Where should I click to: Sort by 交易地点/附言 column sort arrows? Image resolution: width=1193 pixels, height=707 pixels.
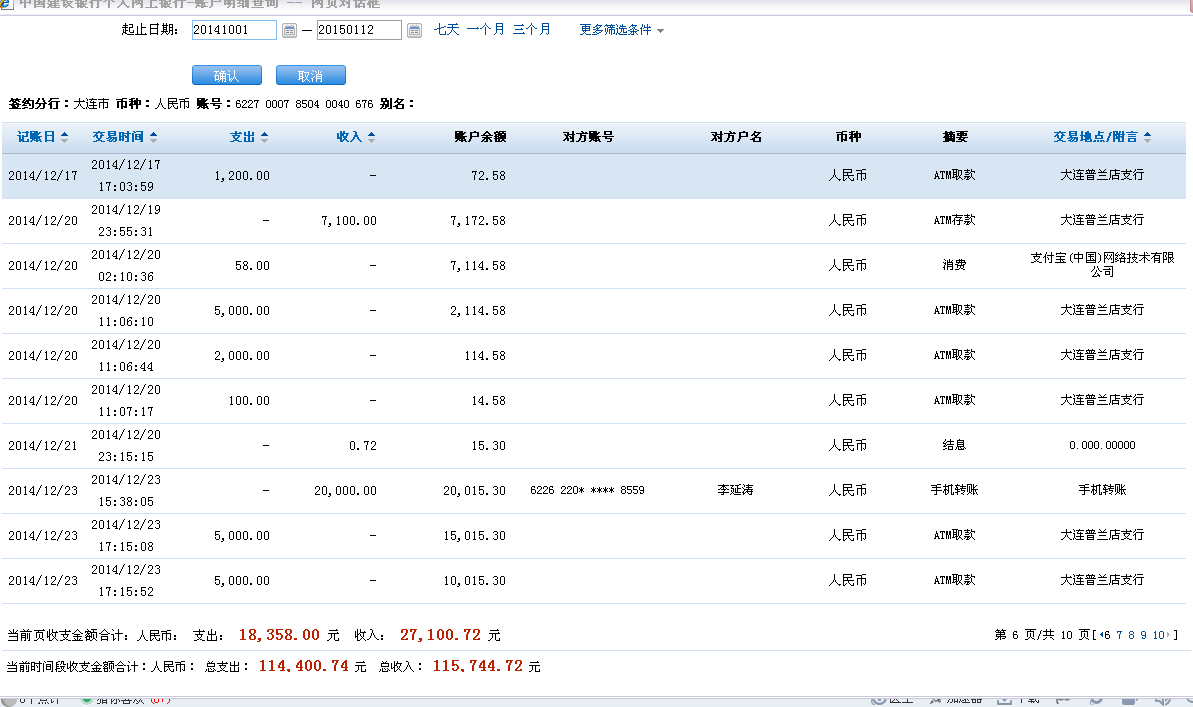(x=1147, y=137)
